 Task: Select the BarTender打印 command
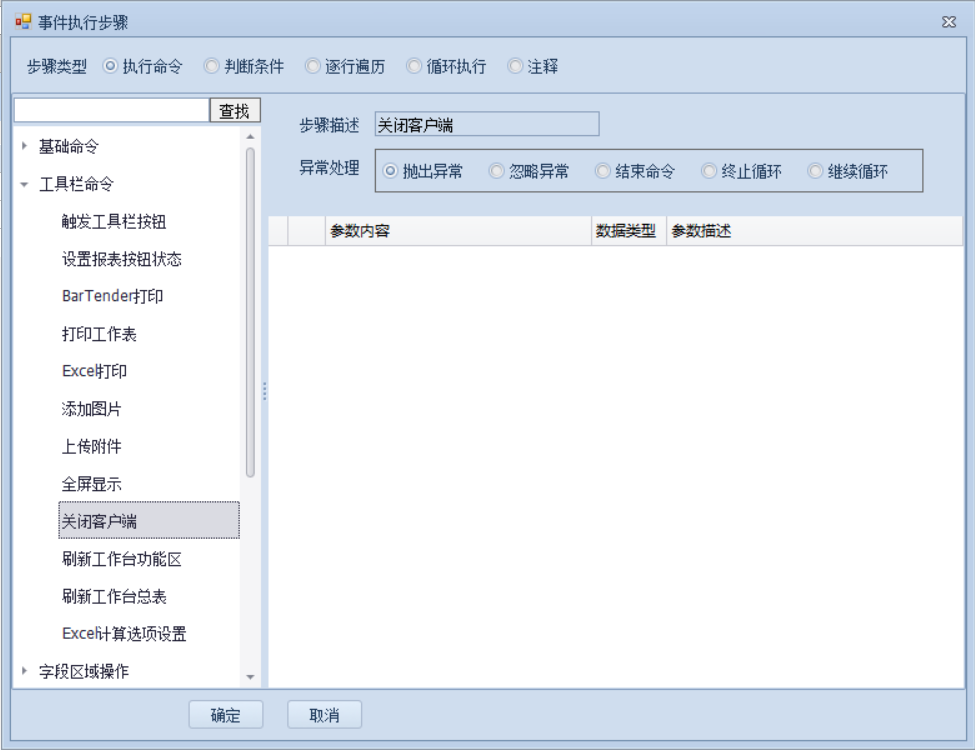point(112,297)
